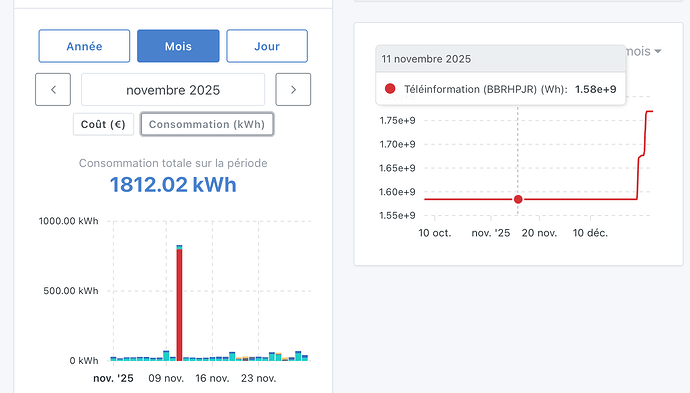
Task: Click the 16 nov. axis label
Action: tap(213, 378)
